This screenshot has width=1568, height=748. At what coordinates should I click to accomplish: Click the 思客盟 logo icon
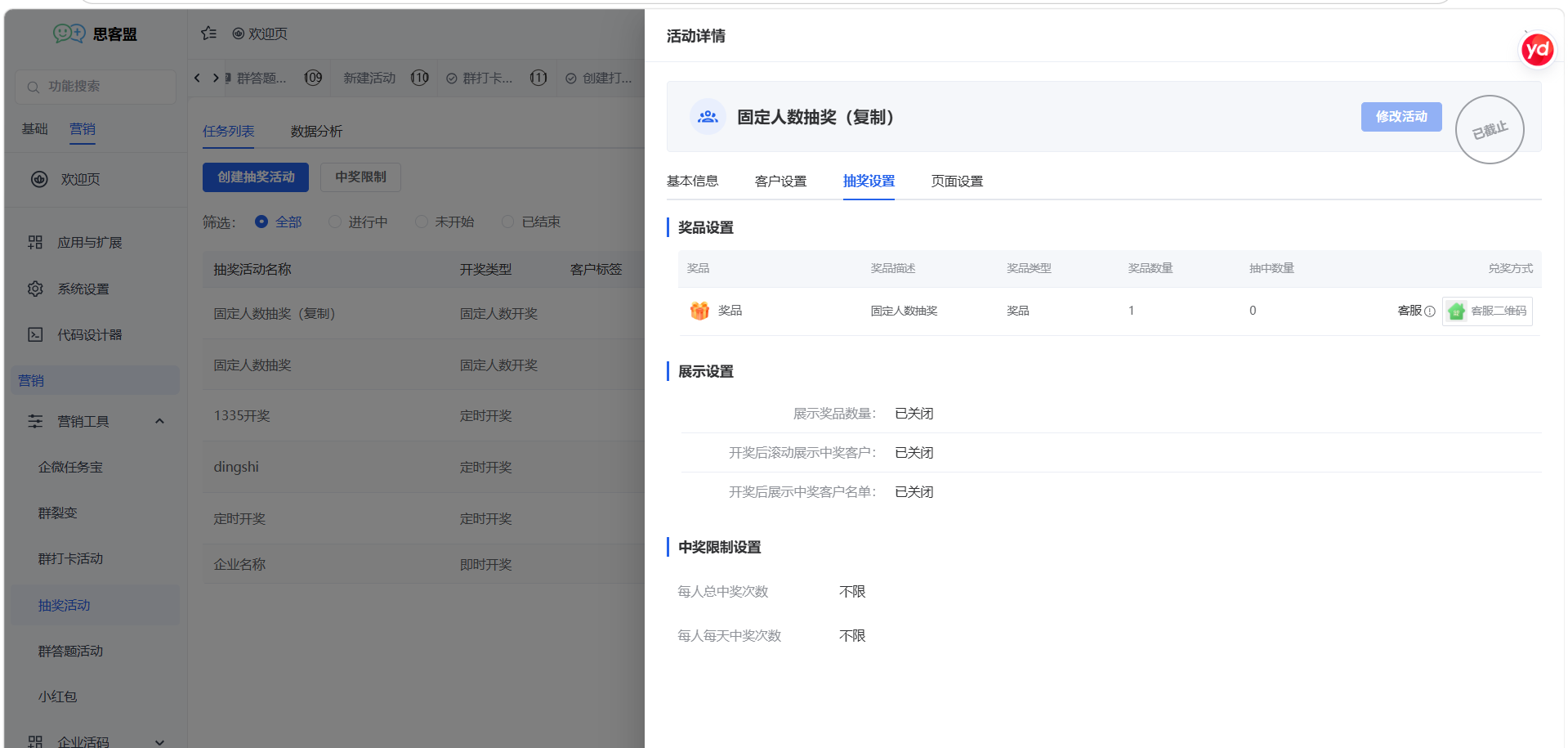(x=69, y=34)
